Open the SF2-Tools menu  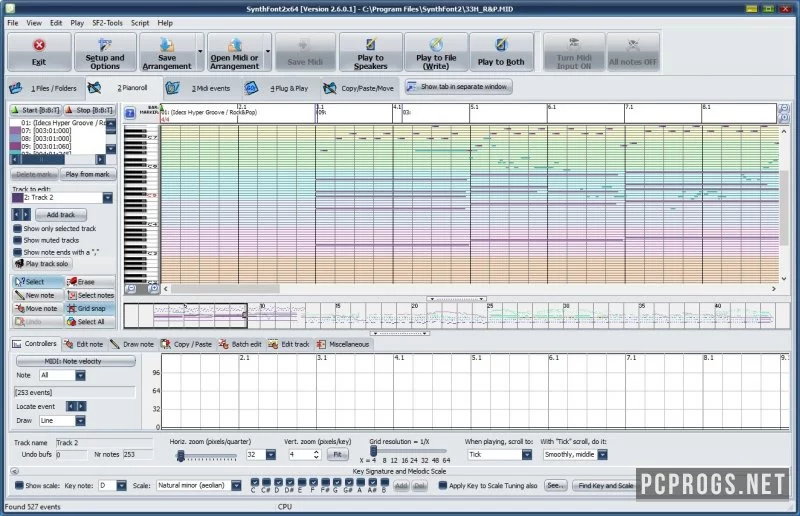107,23
